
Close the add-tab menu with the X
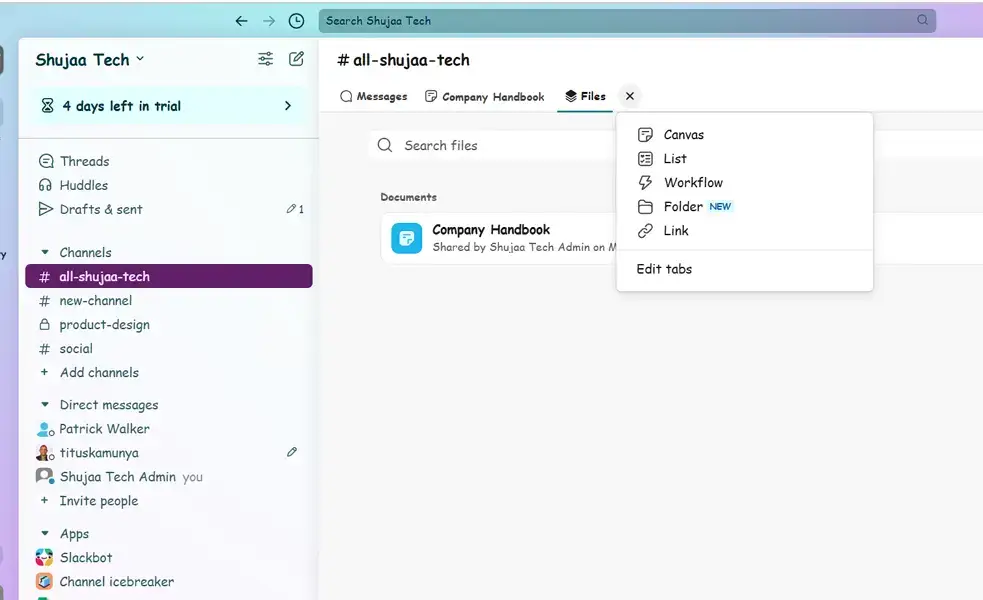click(630, 96)
